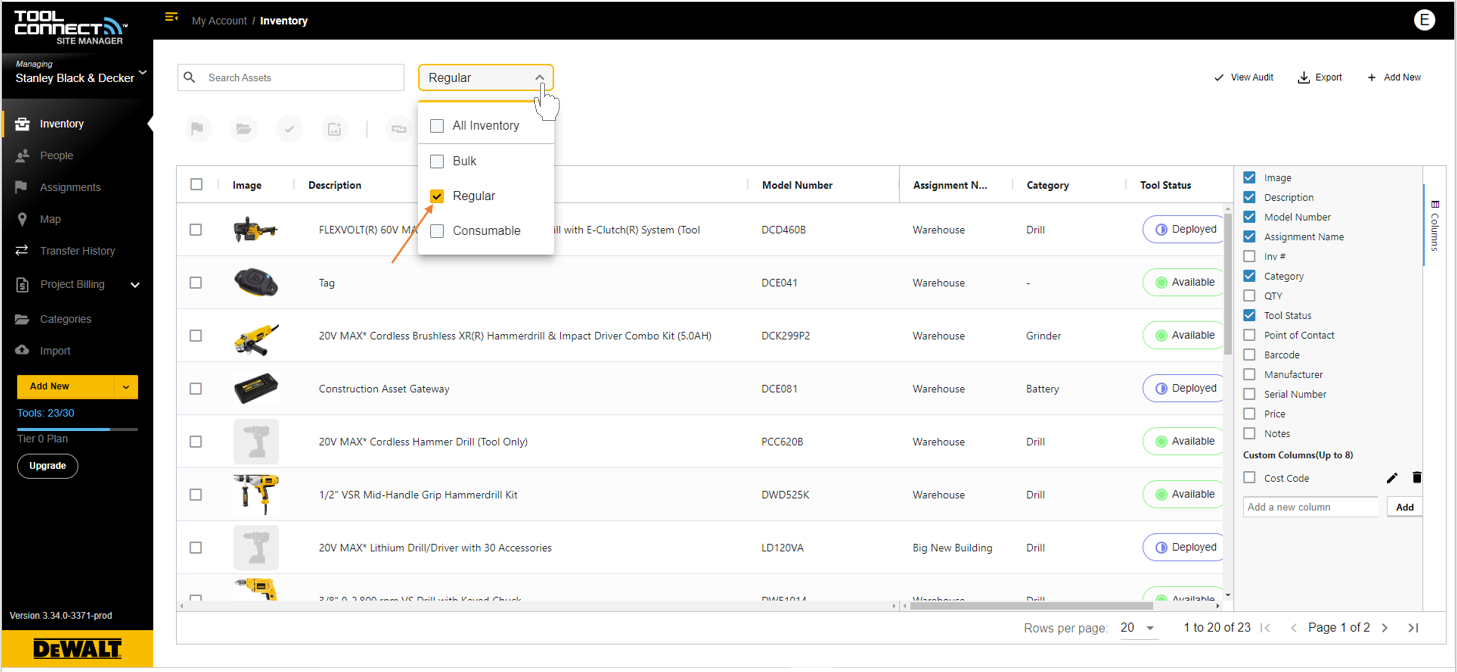Click the DeWalt logo
The width and height of the screenshot is (1457, 672).
[x=77, y=649]
